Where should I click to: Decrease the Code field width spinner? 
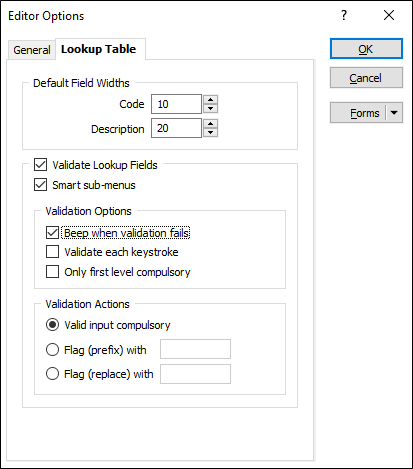(210, 108)
